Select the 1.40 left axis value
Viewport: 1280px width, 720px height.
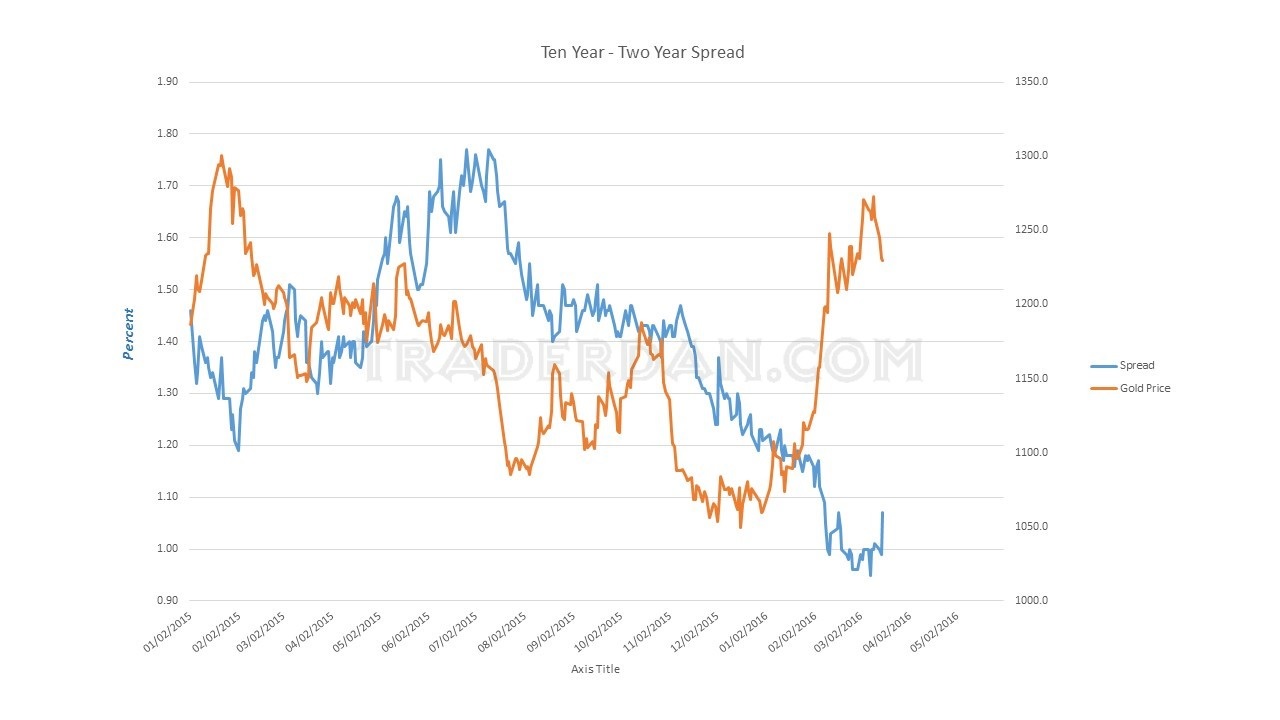168,341
